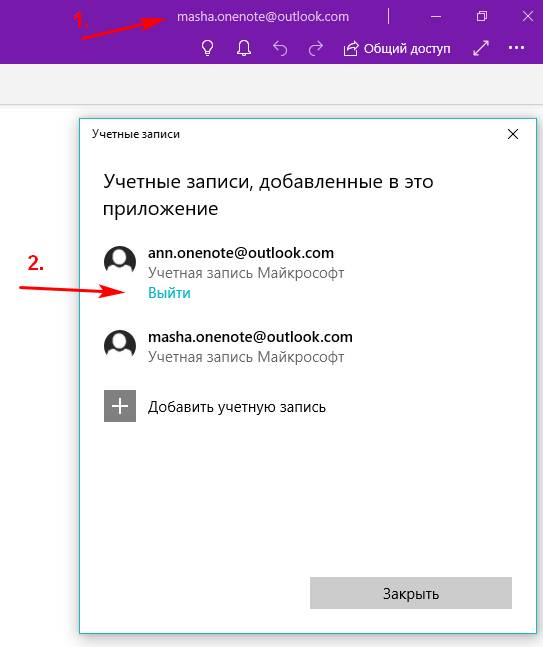This screenshot has height=647, width=543.
Task: Open Общий доступ sharing button
Action: coord(397,49)
